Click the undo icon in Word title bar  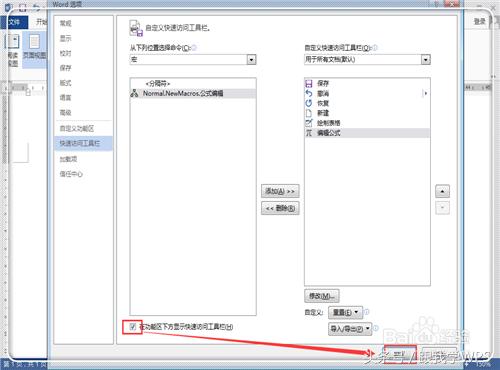point(36,7)
